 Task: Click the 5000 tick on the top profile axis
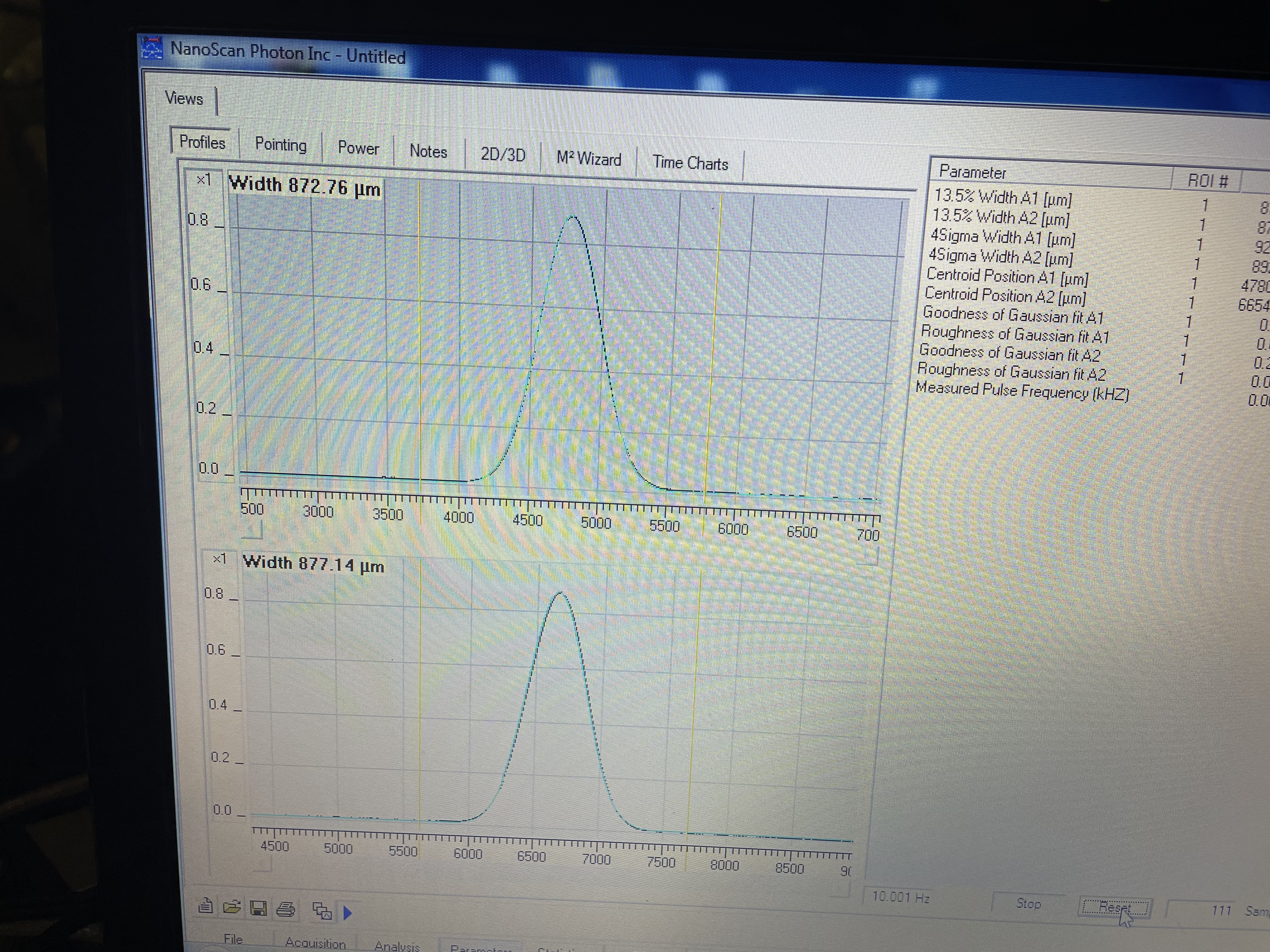click(x=596, y=522)
